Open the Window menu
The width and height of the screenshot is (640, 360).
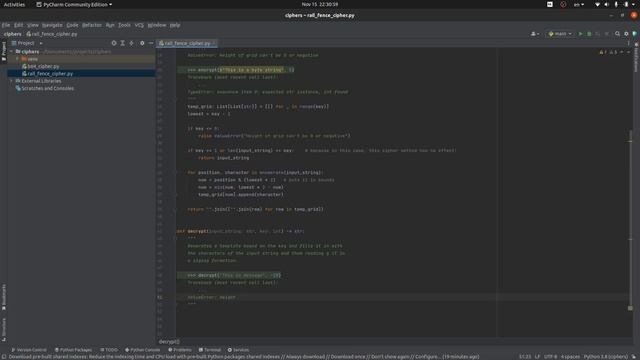pos(157,25)
